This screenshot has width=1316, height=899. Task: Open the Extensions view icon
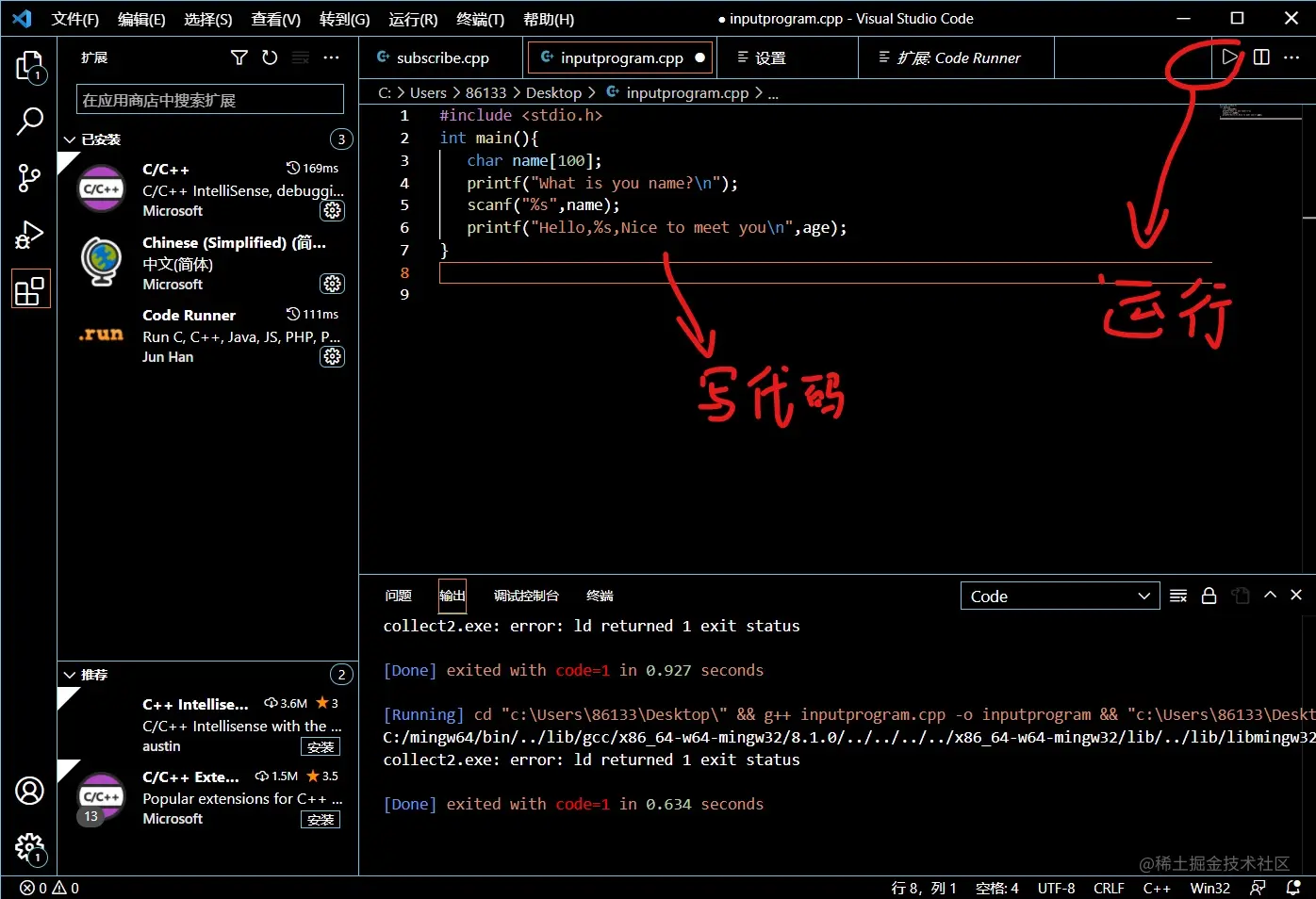coord(29,290)
